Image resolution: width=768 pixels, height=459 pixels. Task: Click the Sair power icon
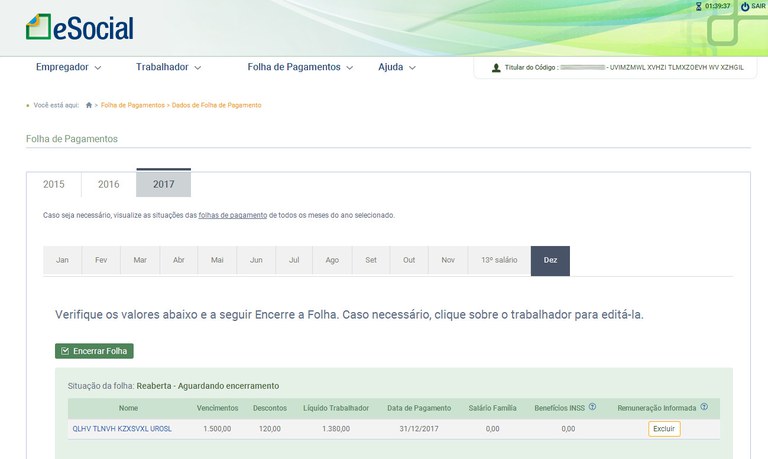pyautogui.click(x=745, y=6)
